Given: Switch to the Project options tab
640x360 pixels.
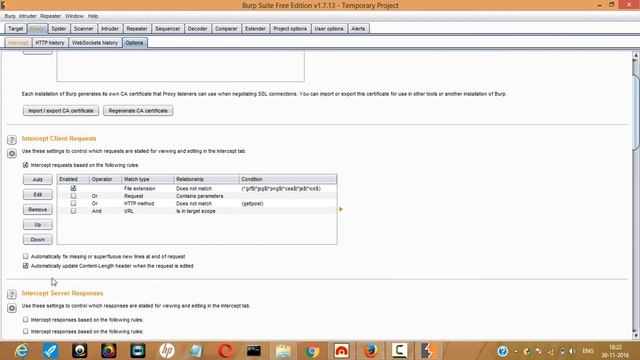Looking at the screenshot, I should click(290, 29).
